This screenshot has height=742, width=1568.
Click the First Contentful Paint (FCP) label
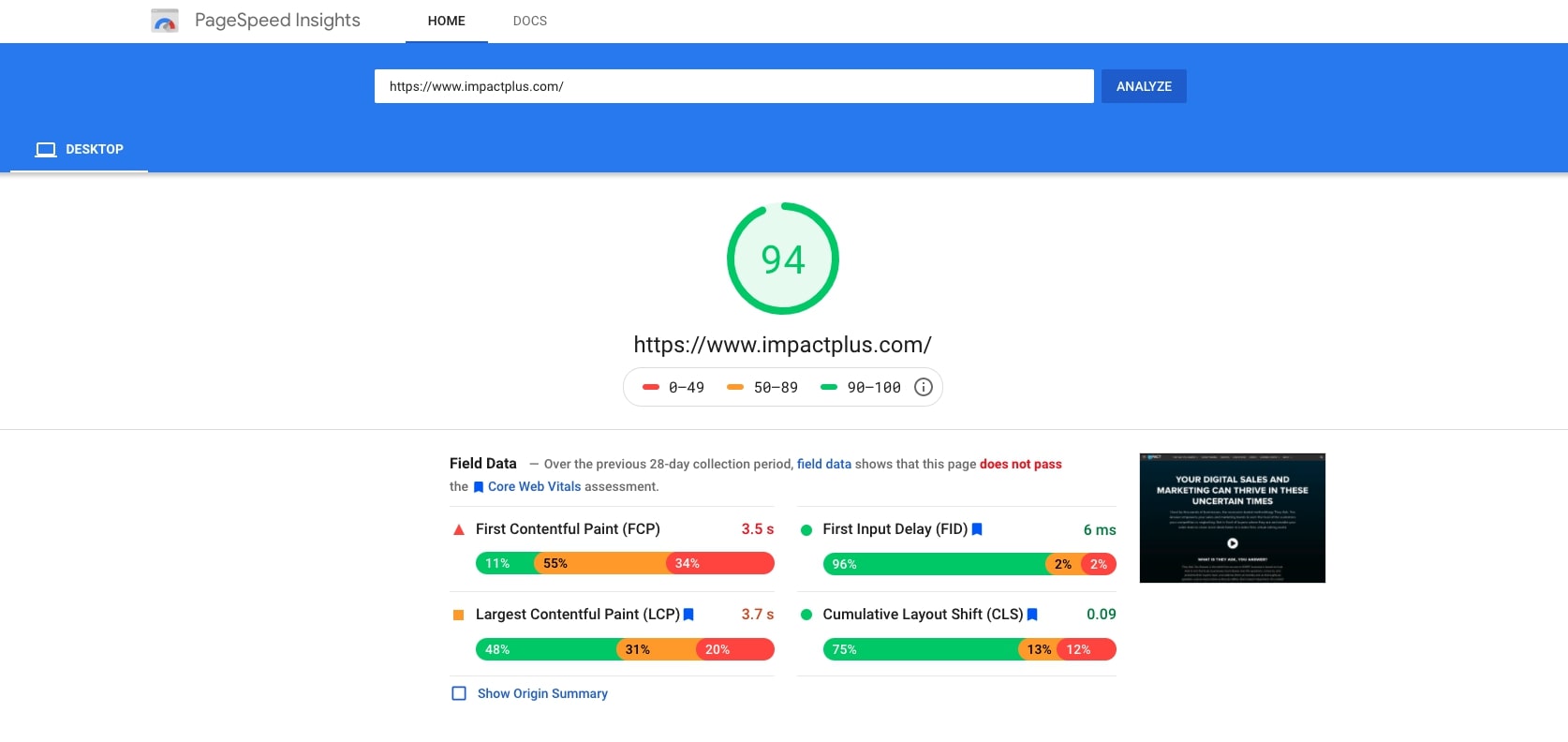tap(568, 529)
